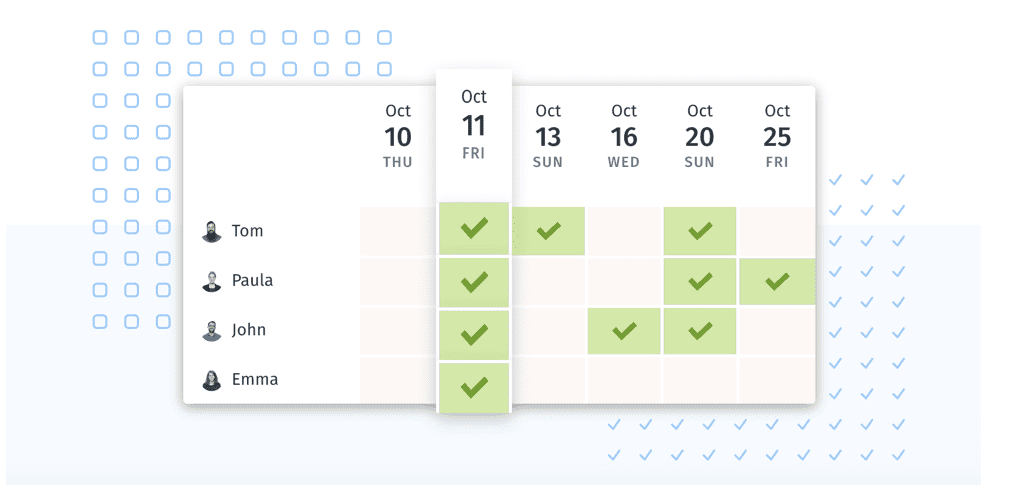Uncheck Tom's availability on Oct 13
The height and width of the screenshot is (485, 1009).
pyautogui.click(x=548, y=231)
